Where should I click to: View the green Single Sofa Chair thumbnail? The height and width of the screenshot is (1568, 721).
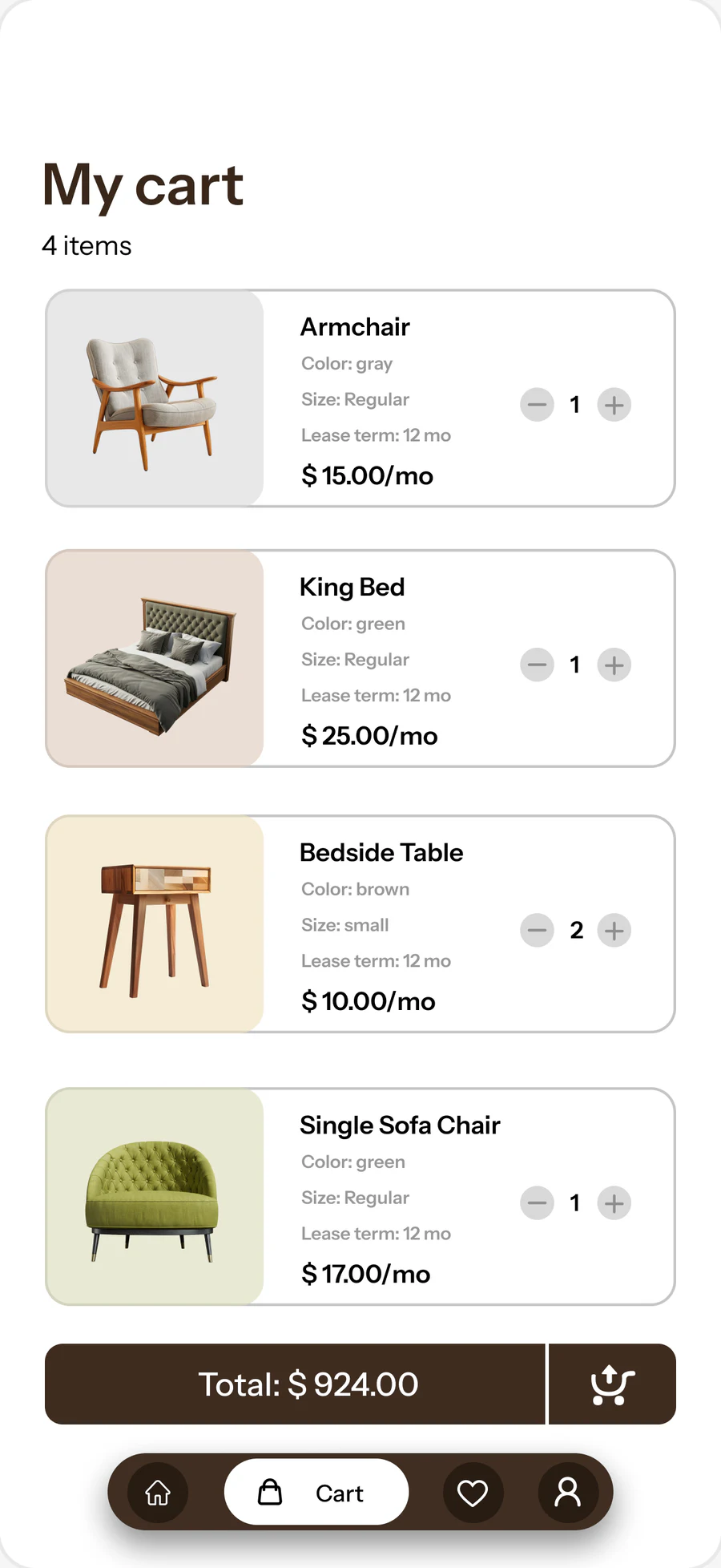(x=155, y=1196)
